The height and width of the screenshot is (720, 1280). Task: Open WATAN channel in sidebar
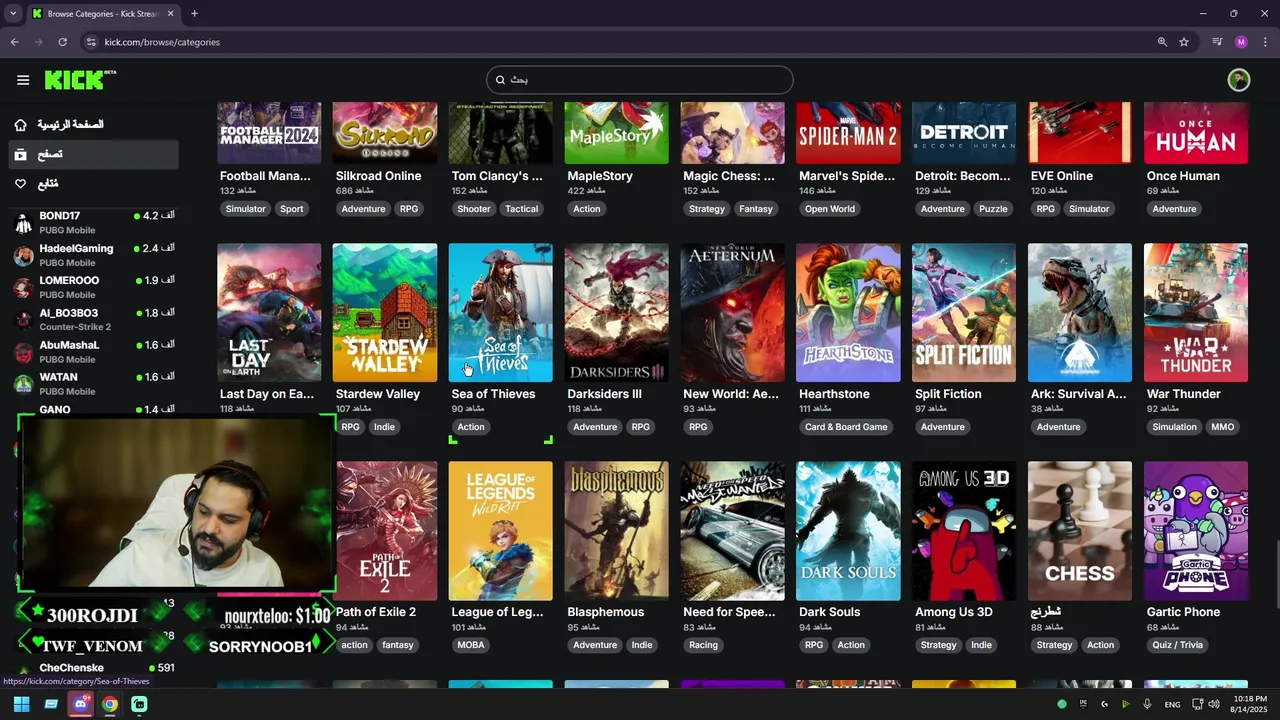pos(95,384)
